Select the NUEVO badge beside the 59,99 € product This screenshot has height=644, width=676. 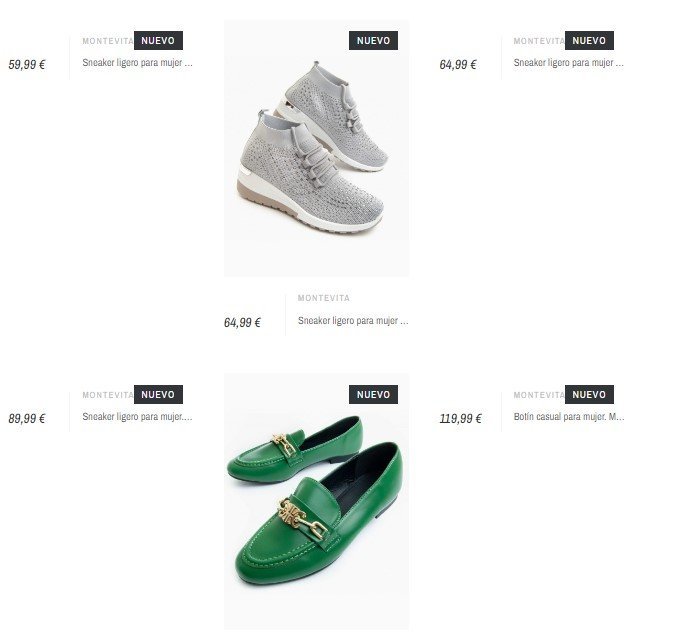tap(158, 41)
